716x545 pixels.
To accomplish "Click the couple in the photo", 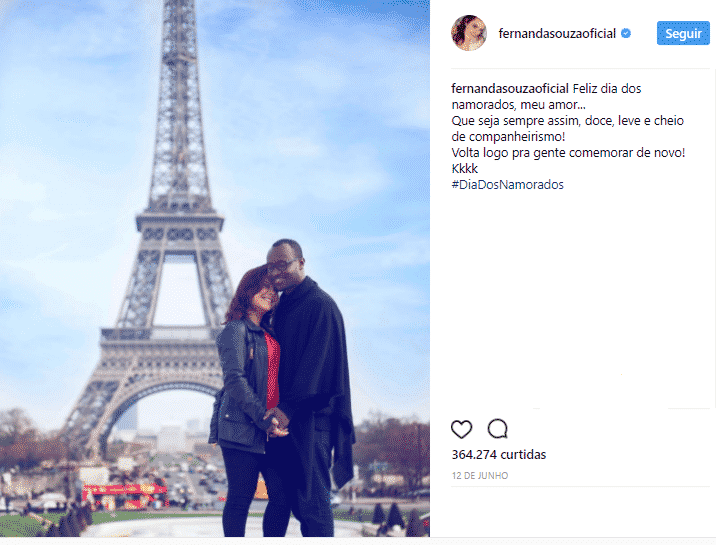I will click(282, 388).
